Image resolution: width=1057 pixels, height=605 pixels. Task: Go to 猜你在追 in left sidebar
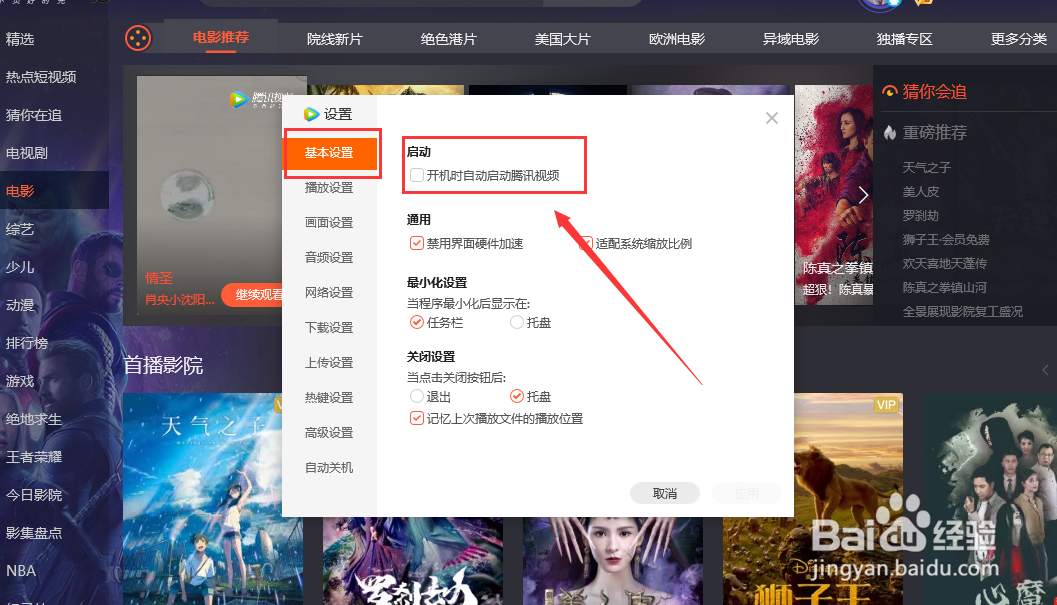click(34, 115)
